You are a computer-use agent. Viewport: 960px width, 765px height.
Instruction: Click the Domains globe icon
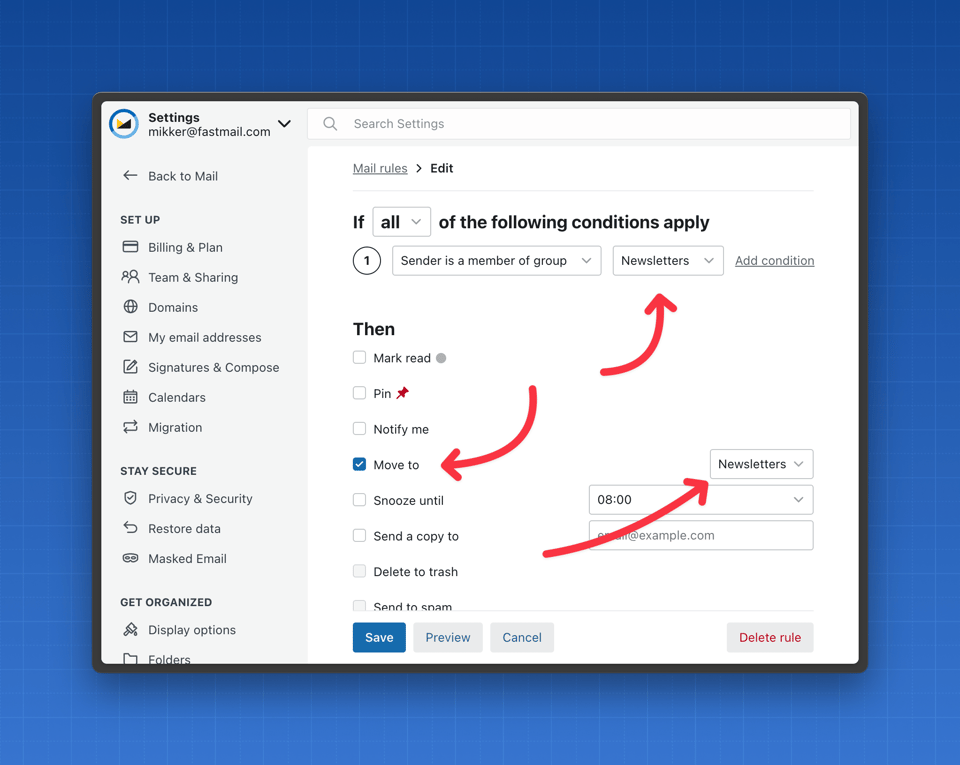pos(130,307)
